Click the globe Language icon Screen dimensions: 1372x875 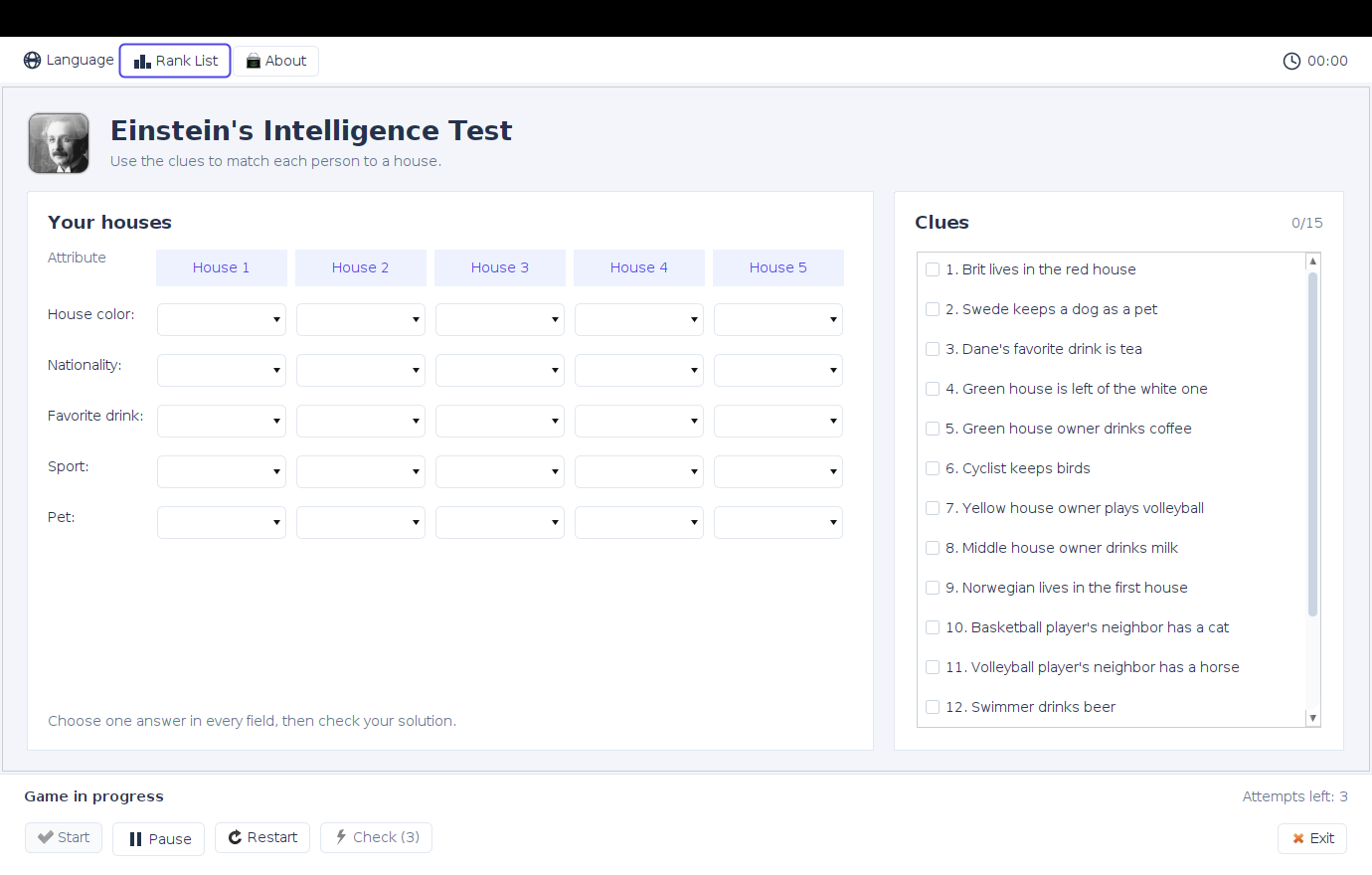point(33,61)
